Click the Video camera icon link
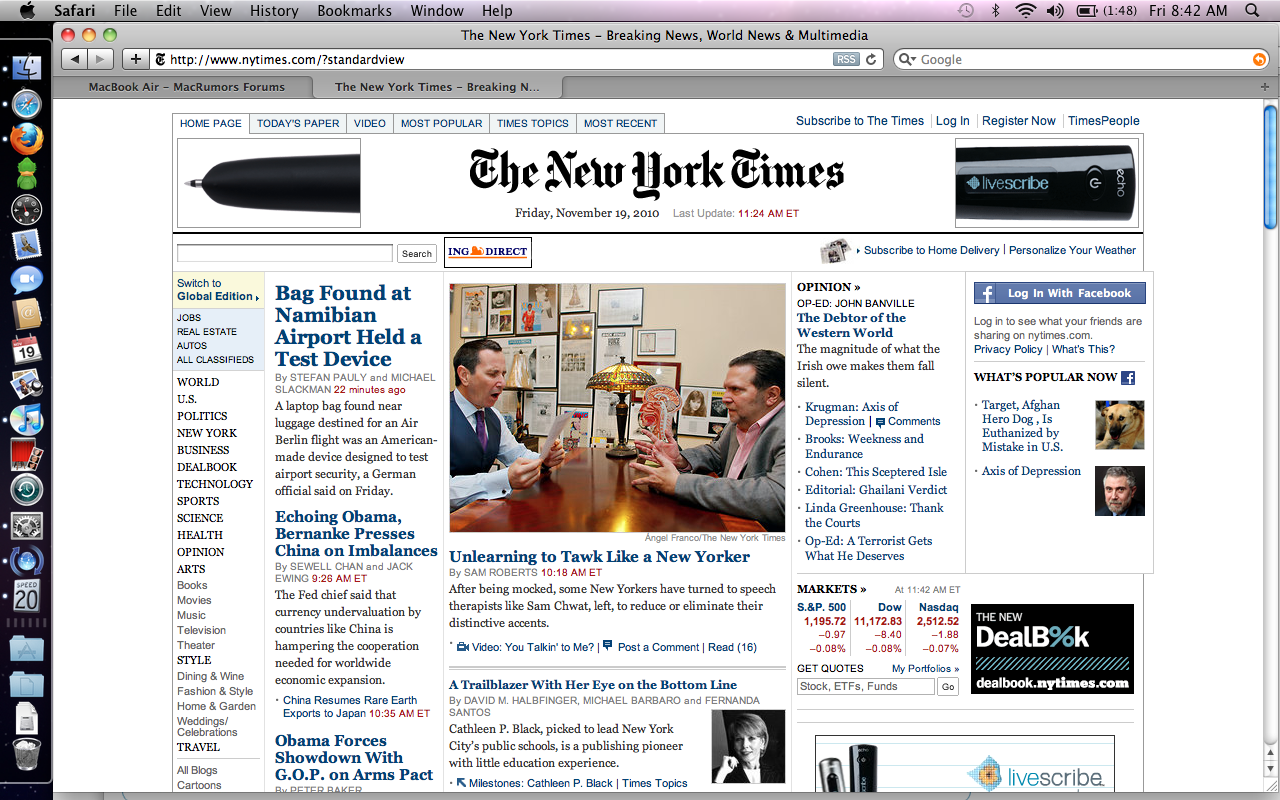The height and width of the screenshot is (800, 1280). pos(463,647)
